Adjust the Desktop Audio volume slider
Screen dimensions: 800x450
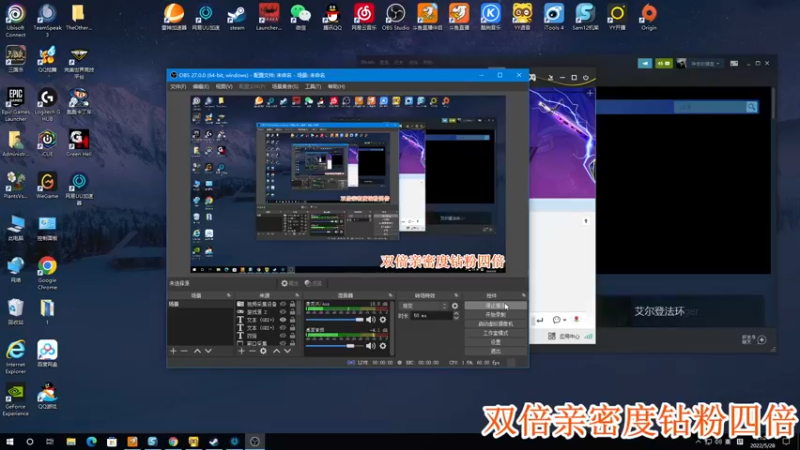(334, 346)
